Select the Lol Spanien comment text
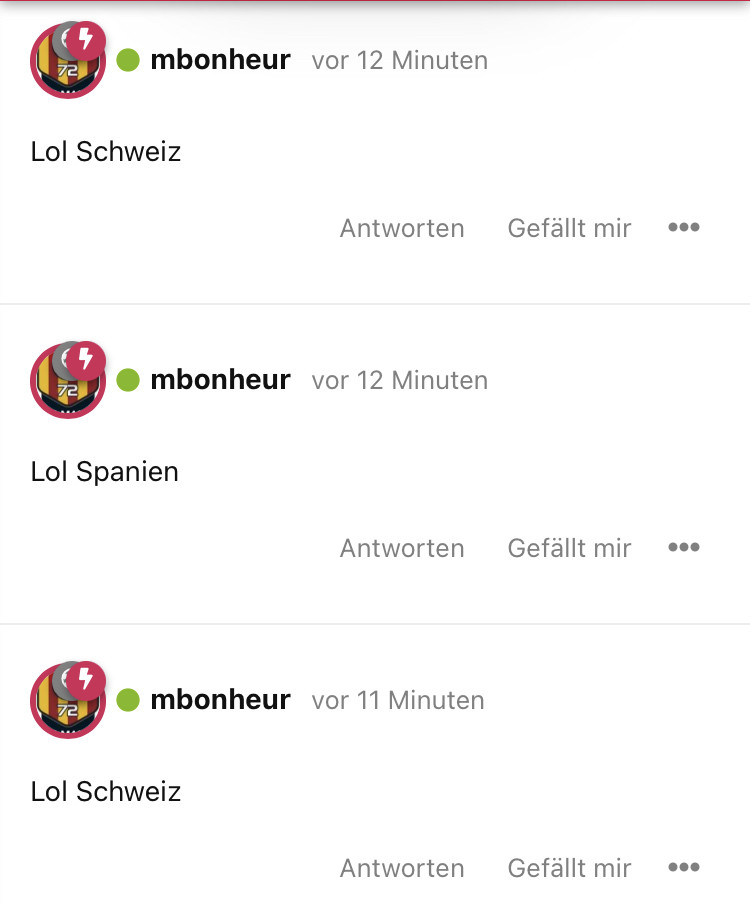Image resolution: width=750 pixels, height=909 pixels. coord(105,471)
